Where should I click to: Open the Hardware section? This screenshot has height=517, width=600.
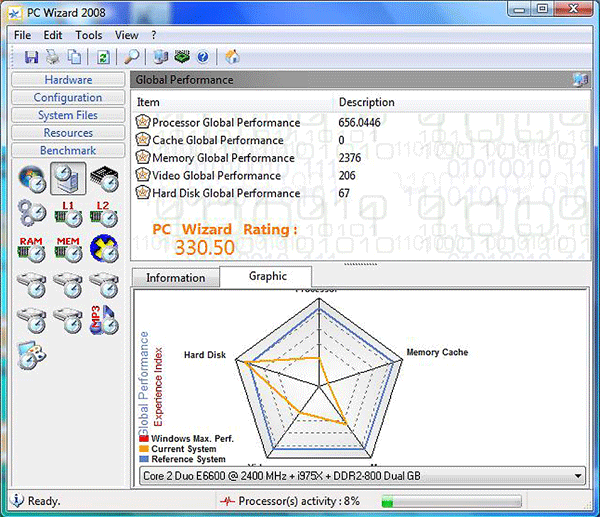point(68,80)
